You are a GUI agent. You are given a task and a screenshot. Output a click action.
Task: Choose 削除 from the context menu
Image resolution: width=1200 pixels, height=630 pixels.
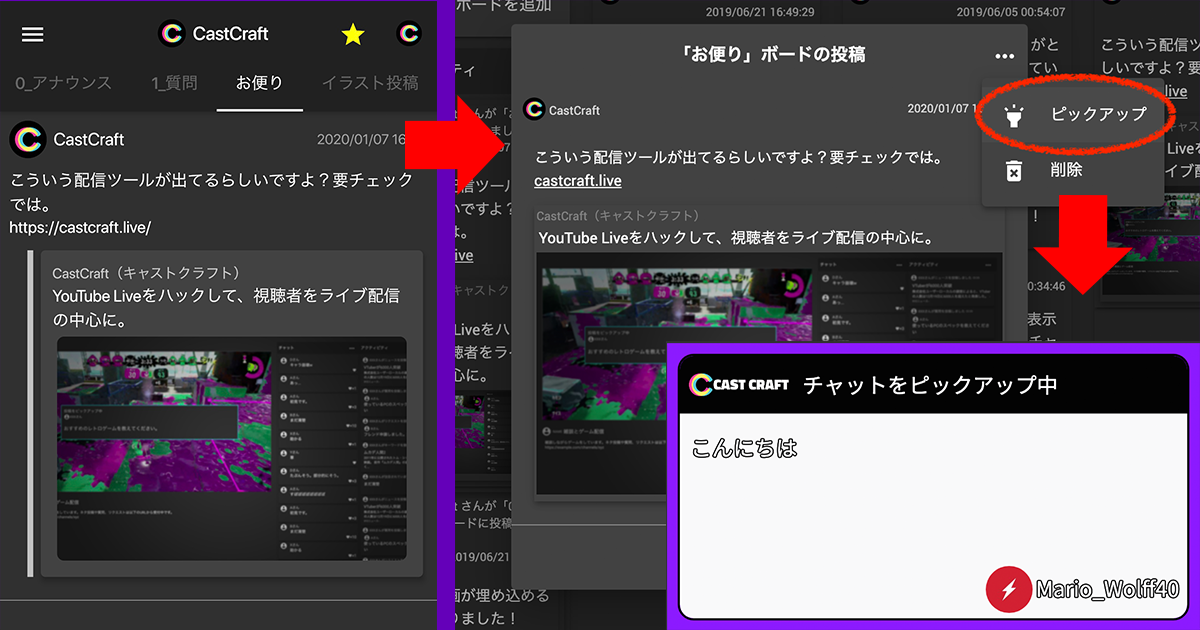tap(1073, 170)
